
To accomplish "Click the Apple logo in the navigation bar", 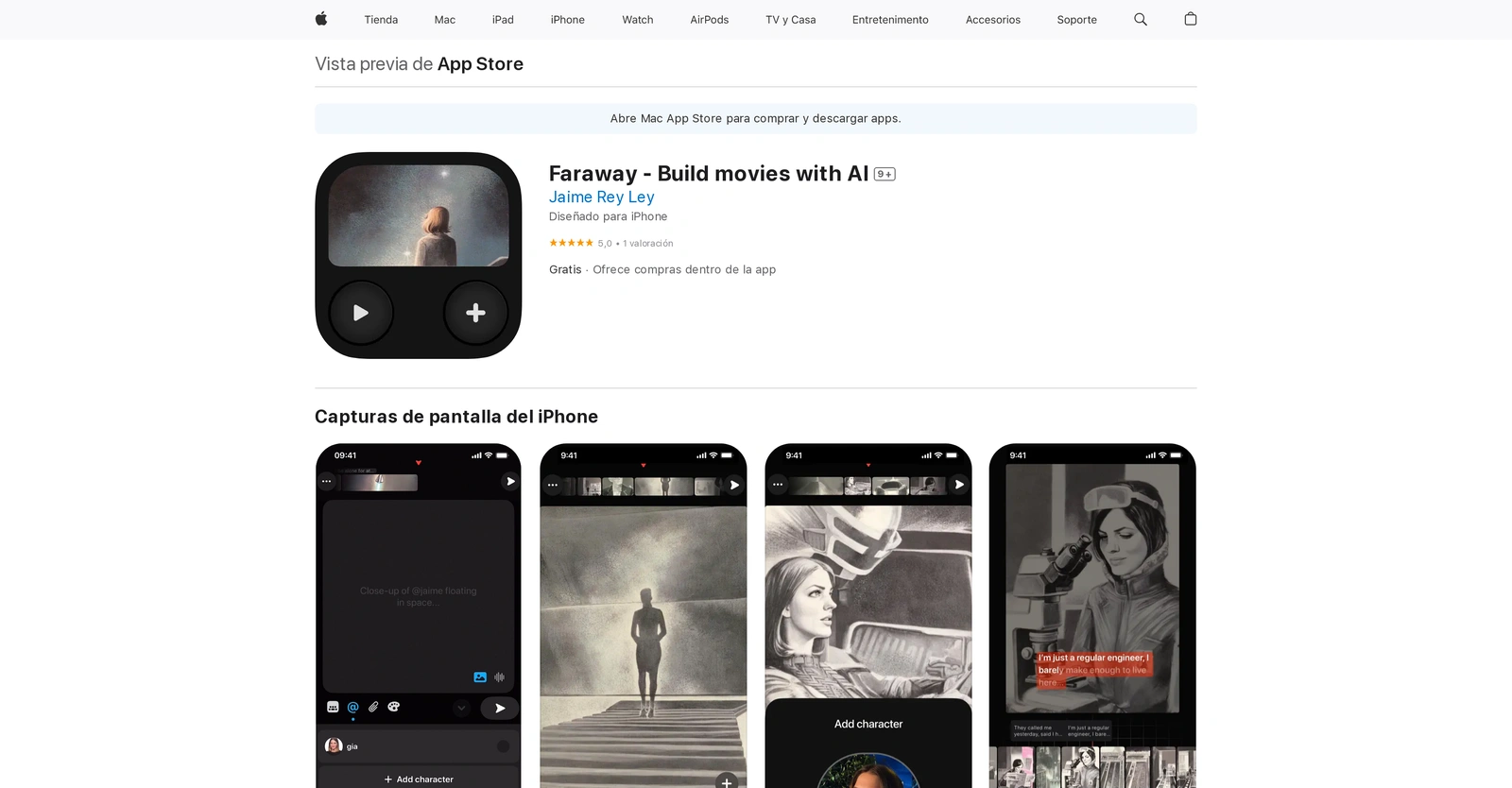I will point(321,19).
